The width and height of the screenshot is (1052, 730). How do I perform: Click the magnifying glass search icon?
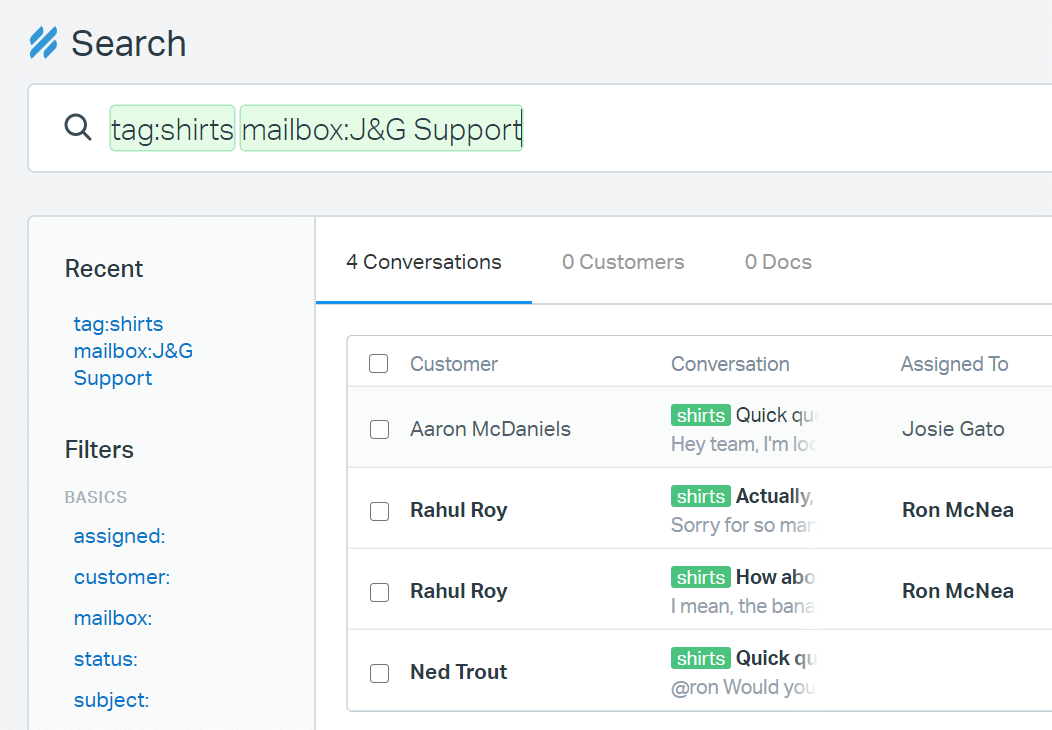coord(77,128)
